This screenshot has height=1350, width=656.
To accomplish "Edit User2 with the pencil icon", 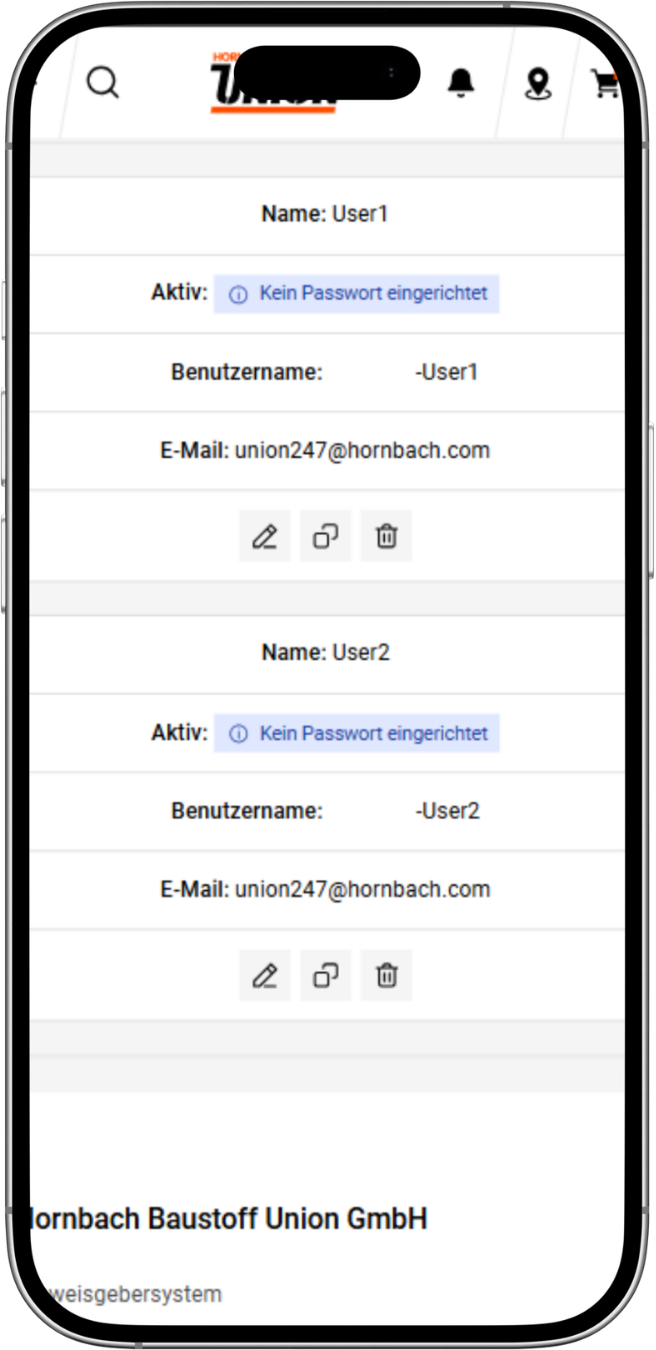I will (x=265, y=975).
